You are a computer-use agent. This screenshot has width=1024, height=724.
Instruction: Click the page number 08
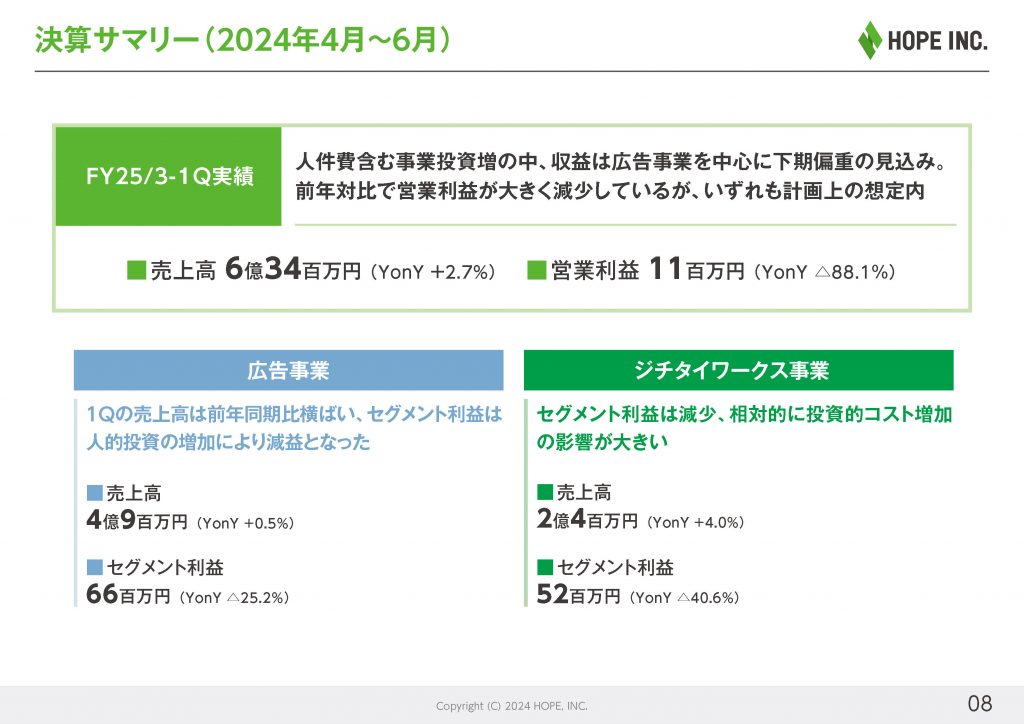point(979,700)
